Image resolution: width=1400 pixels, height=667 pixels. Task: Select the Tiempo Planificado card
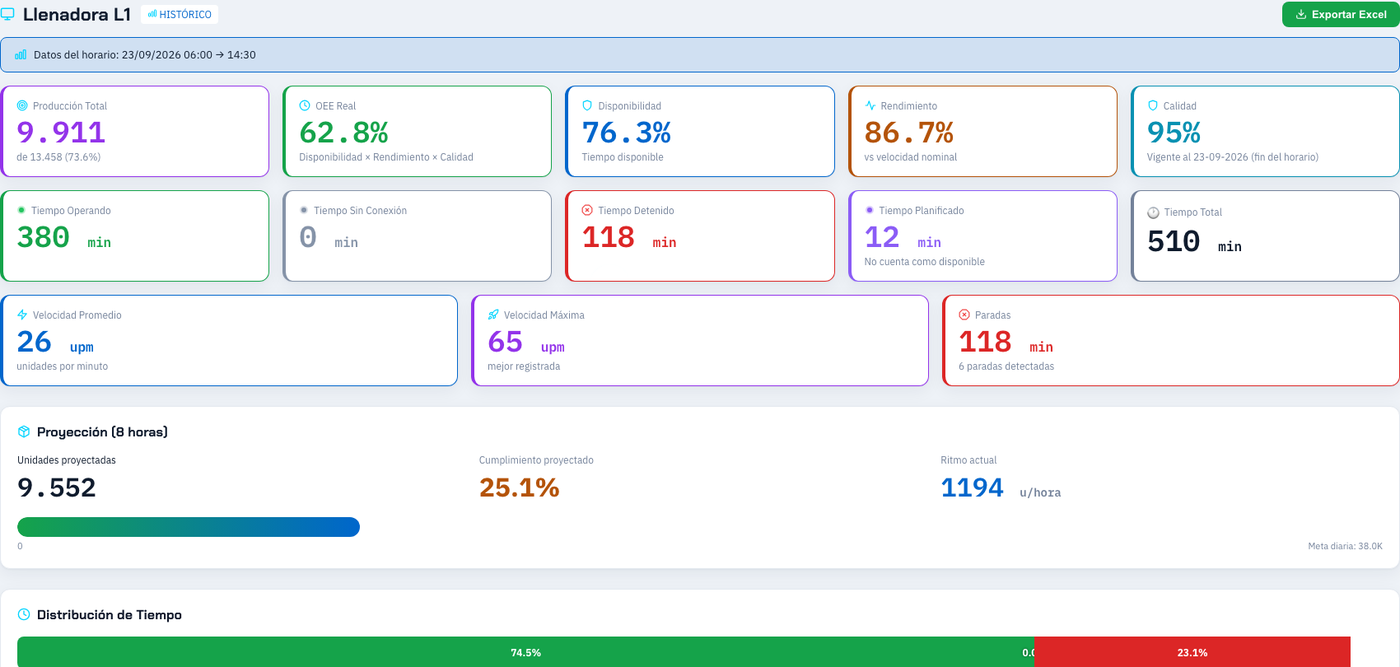click(983, 236)
